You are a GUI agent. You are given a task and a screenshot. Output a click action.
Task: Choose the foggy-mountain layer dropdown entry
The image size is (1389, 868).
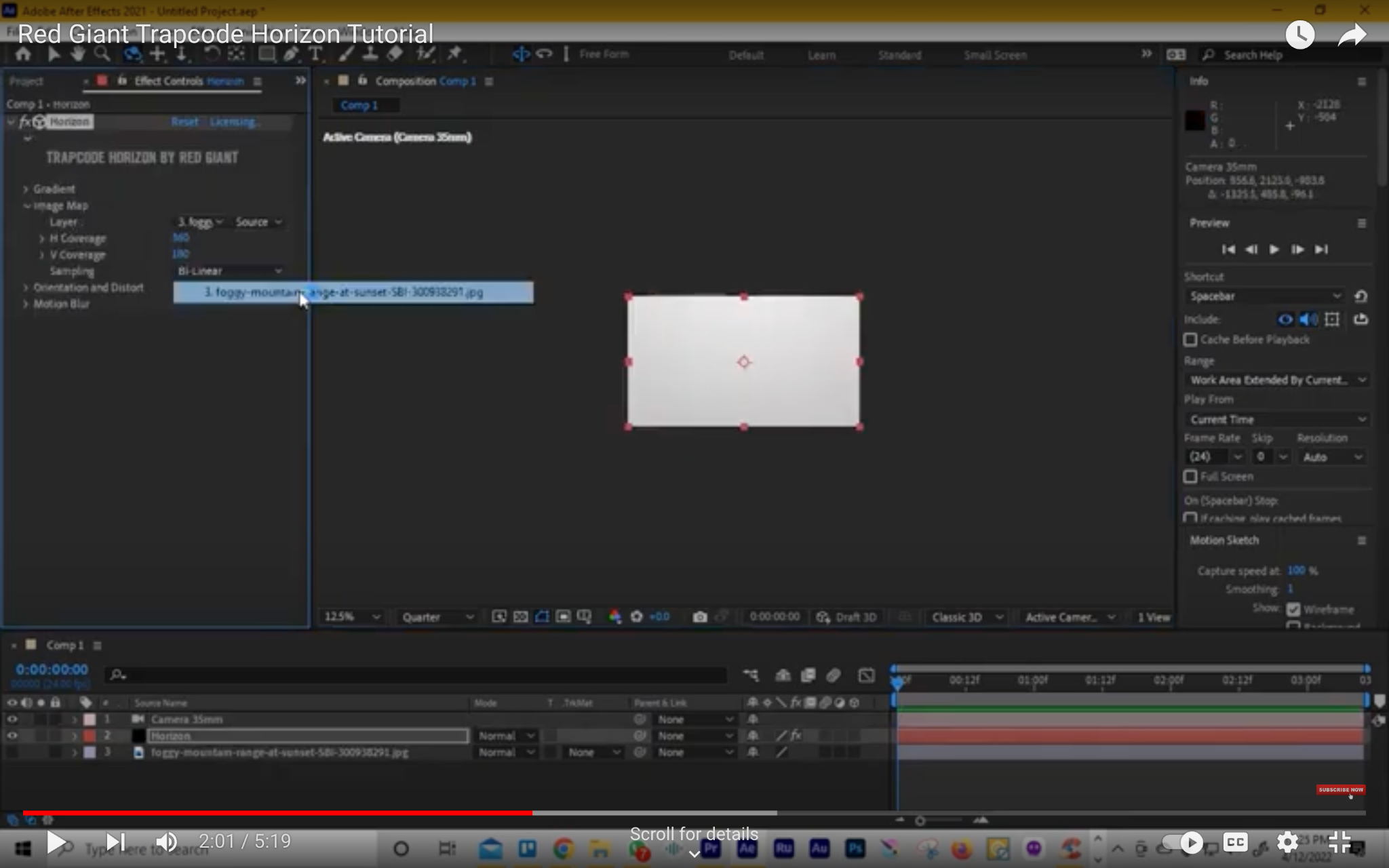(x=353, y=292)
